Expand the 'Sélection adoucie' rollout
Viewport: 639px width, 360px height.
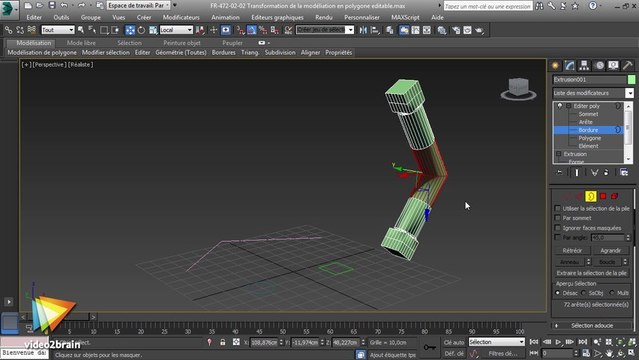(592, 326)
